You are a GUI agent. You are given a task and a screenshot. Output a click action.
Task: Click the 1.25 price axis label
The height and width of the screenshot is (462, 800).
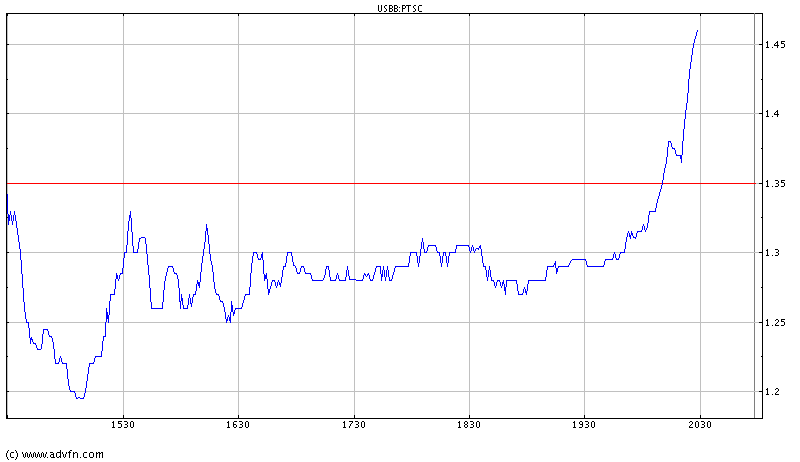click(x=776, y=323)
